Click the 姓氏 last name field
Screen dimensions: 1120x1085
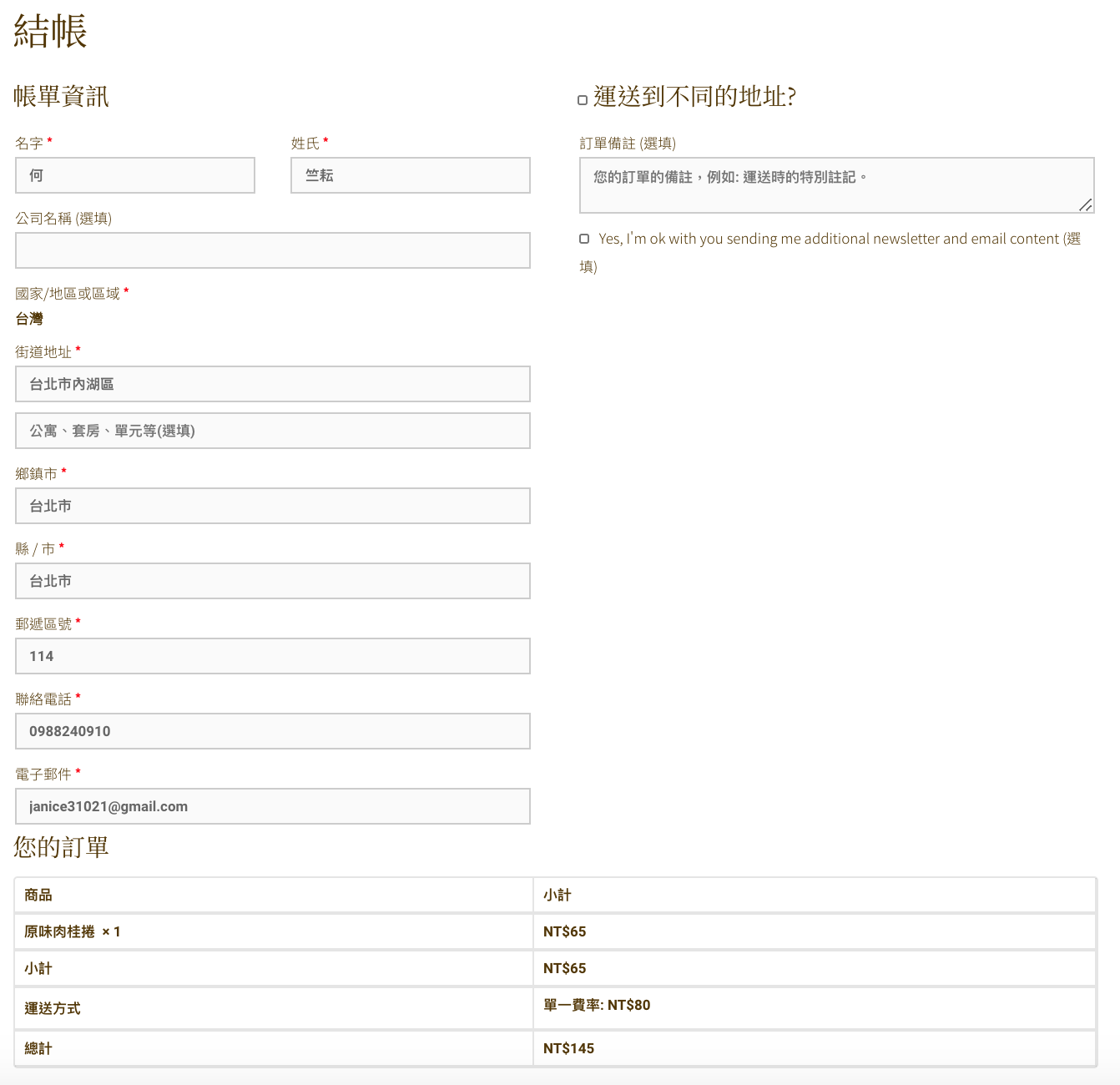[410, 175]
